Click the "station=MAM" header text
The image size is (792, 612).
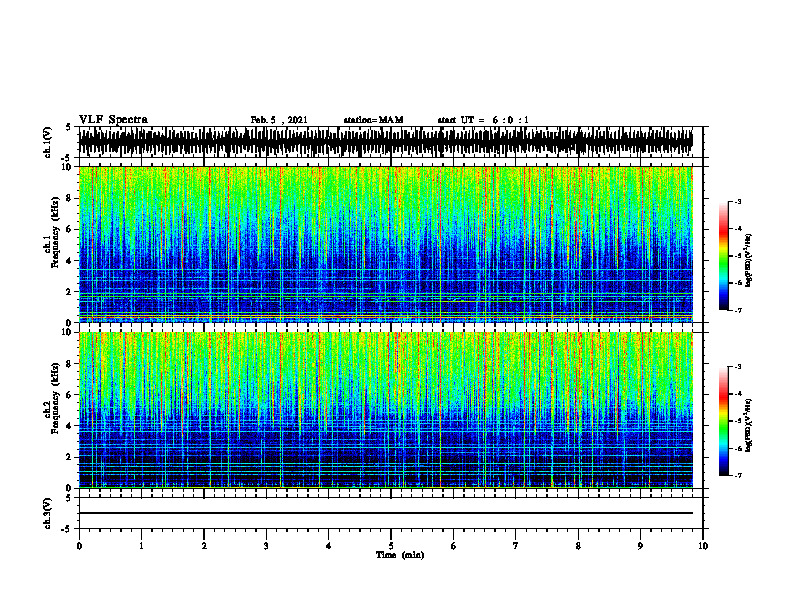click(373, 120)
